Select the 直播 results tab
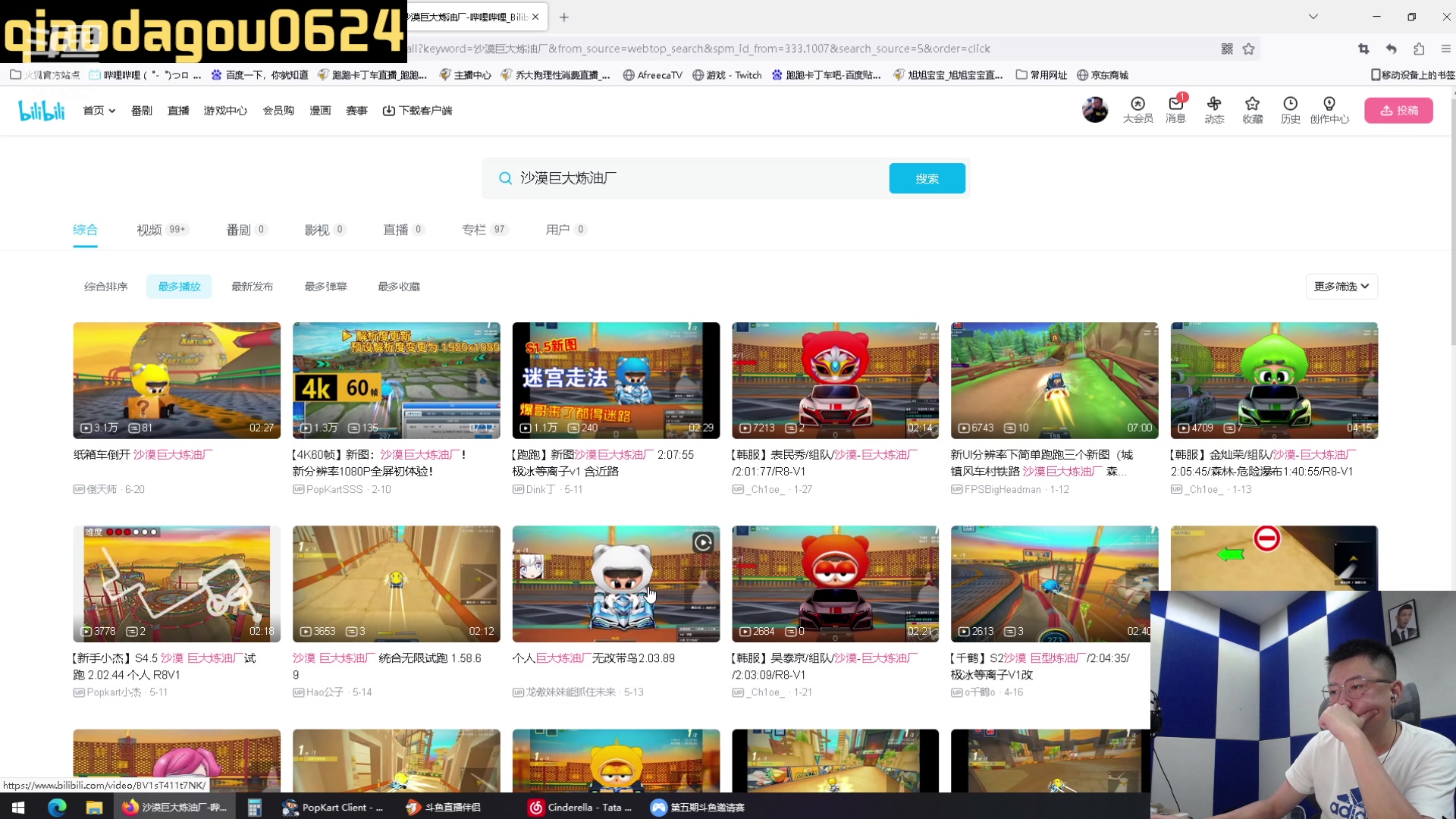The image size is (1456, 819). (x=403, y=230)
